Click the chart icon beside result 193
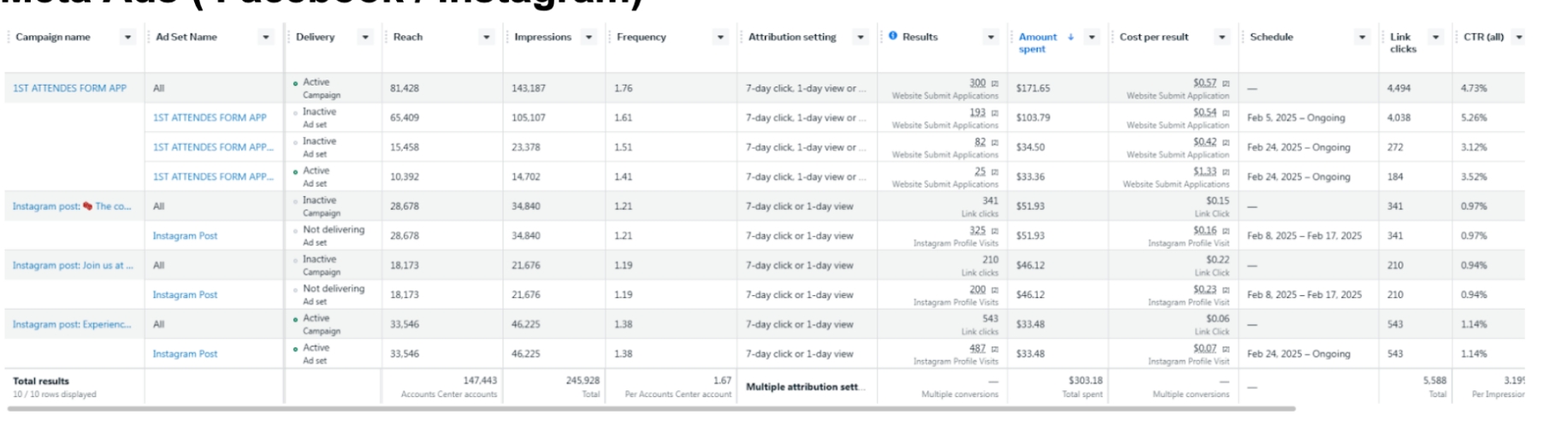 pos(994,113)
